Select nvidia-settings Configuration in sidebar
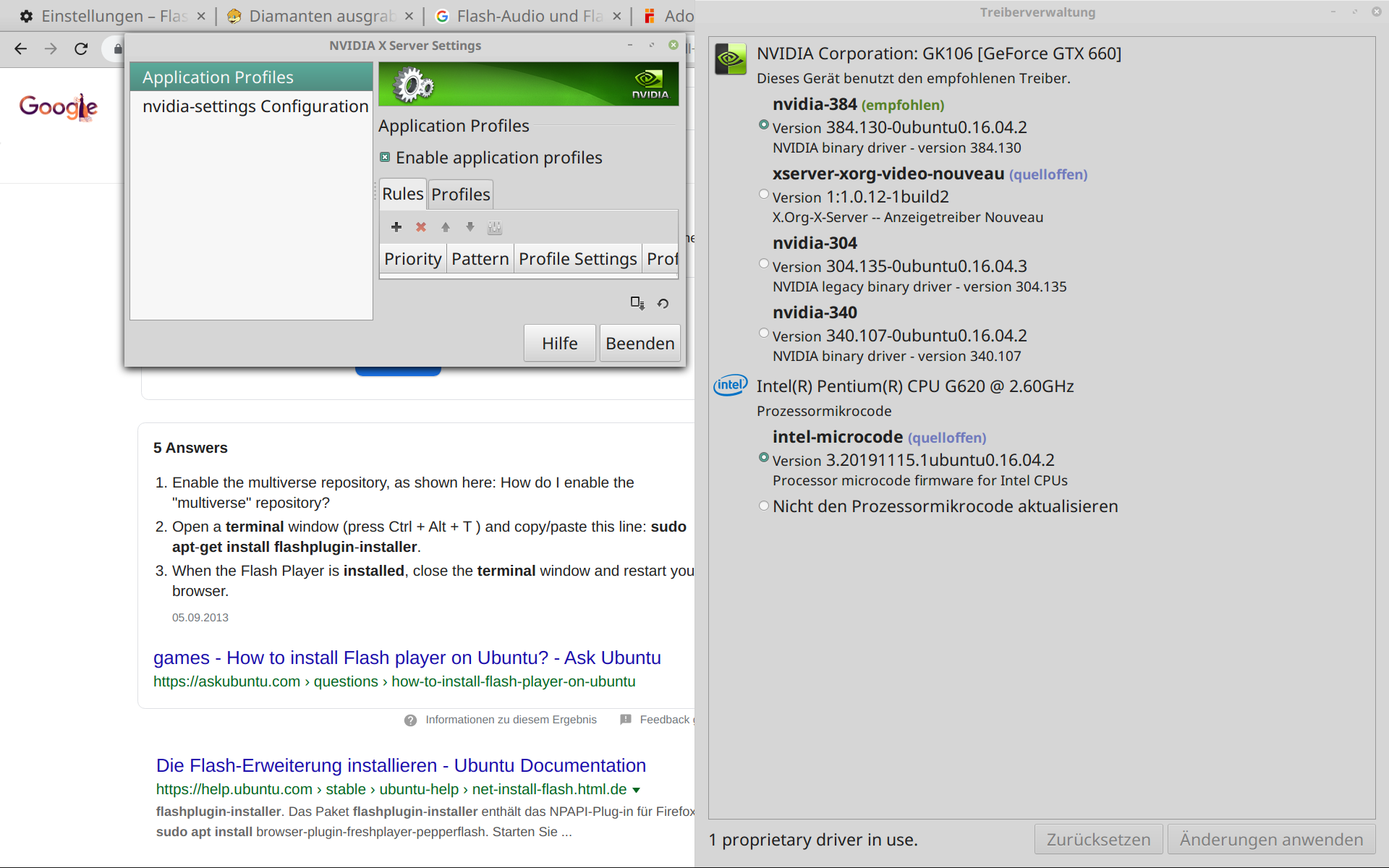 click(x=255, y=106)
